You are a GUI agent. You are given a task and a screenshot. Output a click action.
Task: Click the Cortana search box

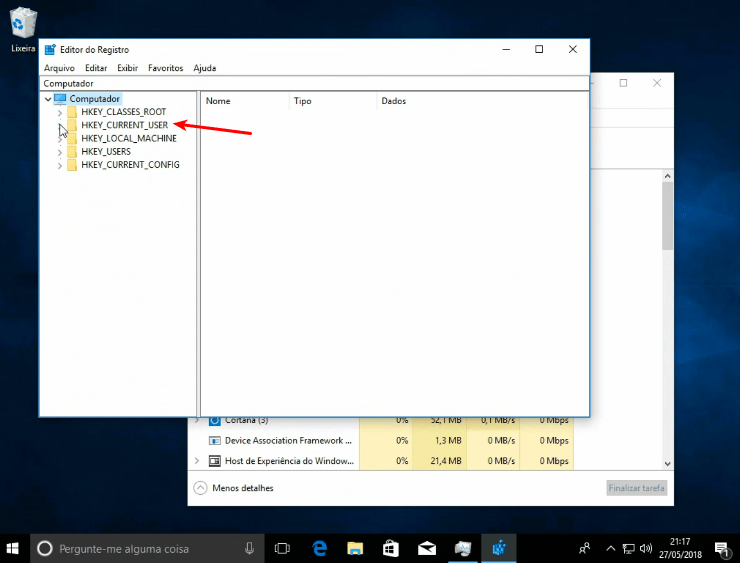pos(147,548)
